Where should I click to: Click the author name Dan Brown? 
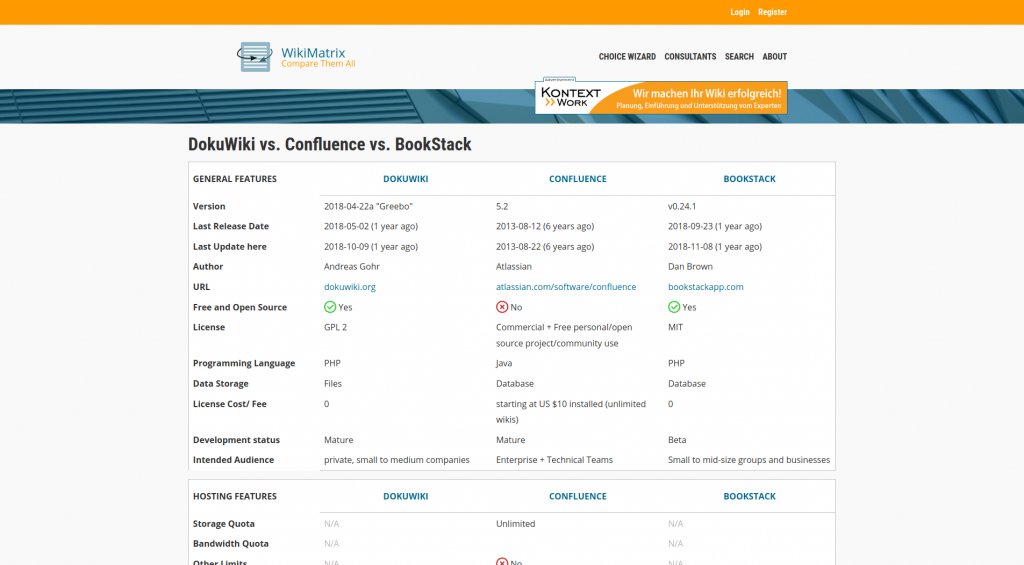pos(690,266)
